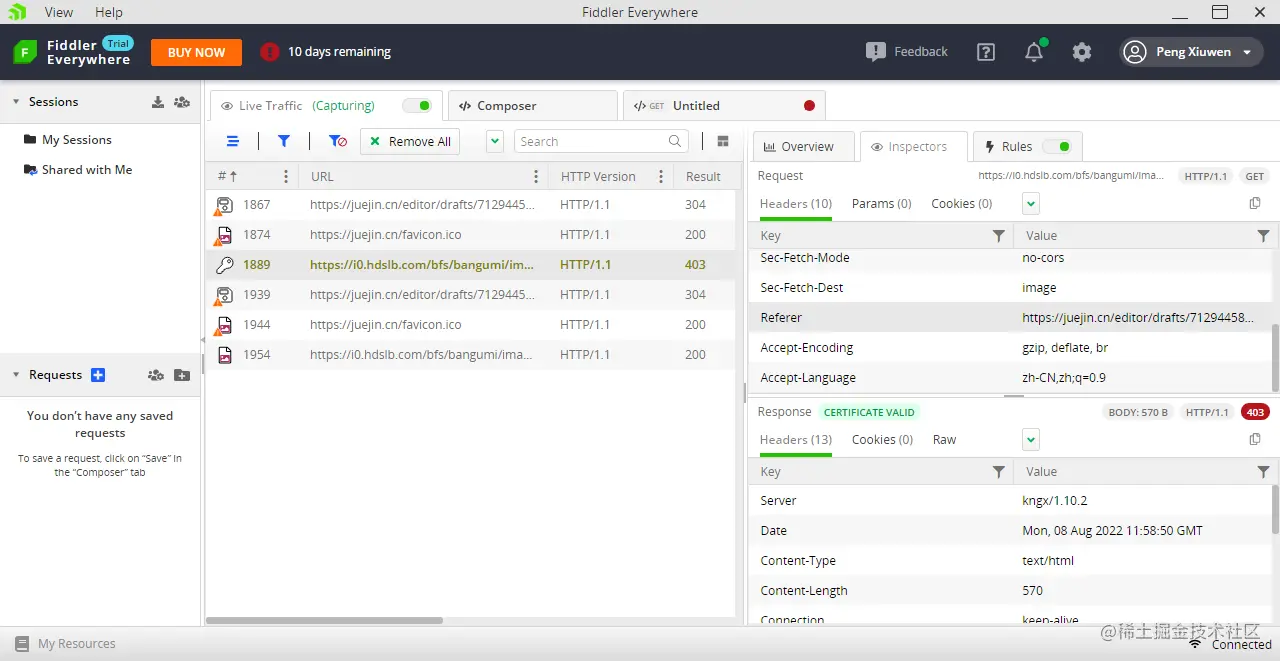1280x661 pixels.
Task: Click the Remove All button
Action: click(x=409, y=141)
